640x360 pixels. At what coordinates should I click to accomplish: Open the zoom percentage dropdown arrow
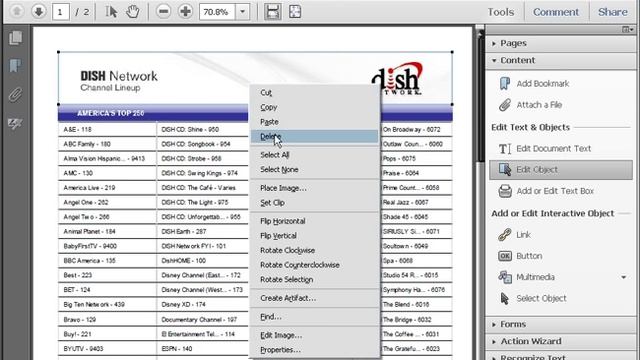pos(242,11)
